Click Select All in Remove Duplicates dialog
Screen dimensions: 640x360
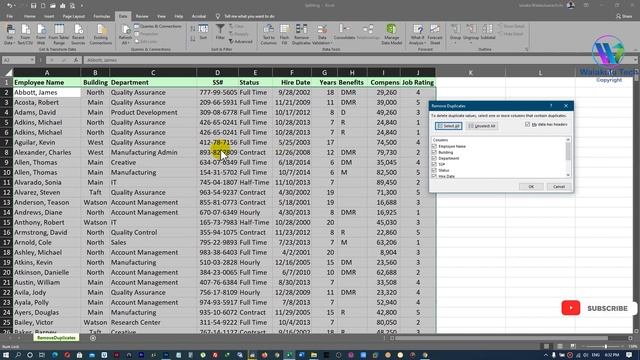[x=449, y=126]
